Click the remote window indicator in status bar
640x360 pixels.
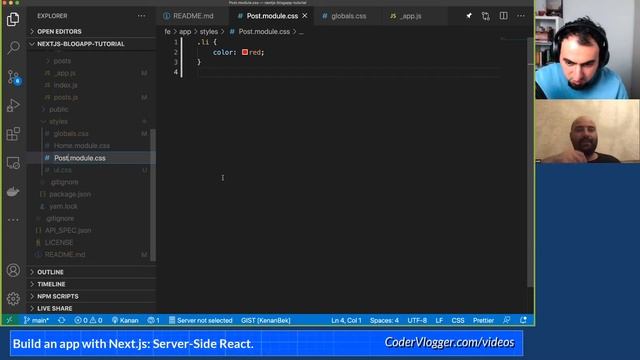coord(9,320)
